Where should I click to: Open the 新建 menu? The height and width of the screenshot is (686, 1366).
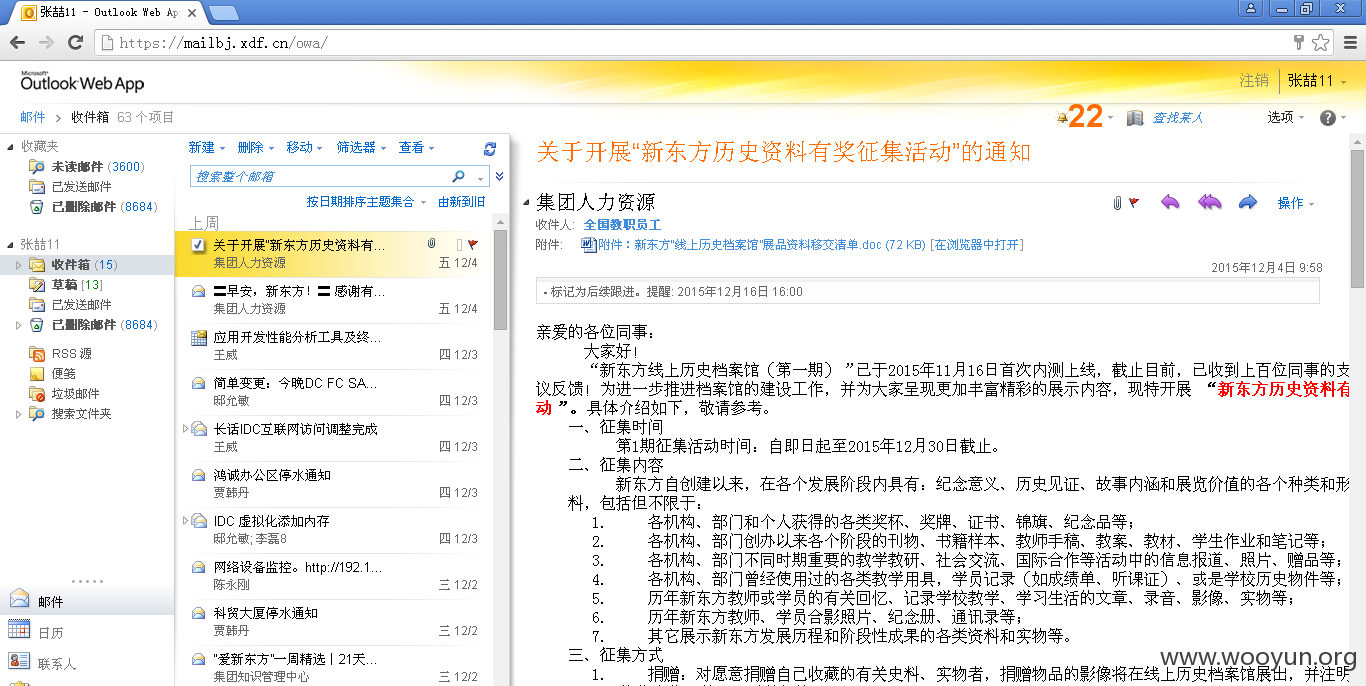[x=207, y=148]
